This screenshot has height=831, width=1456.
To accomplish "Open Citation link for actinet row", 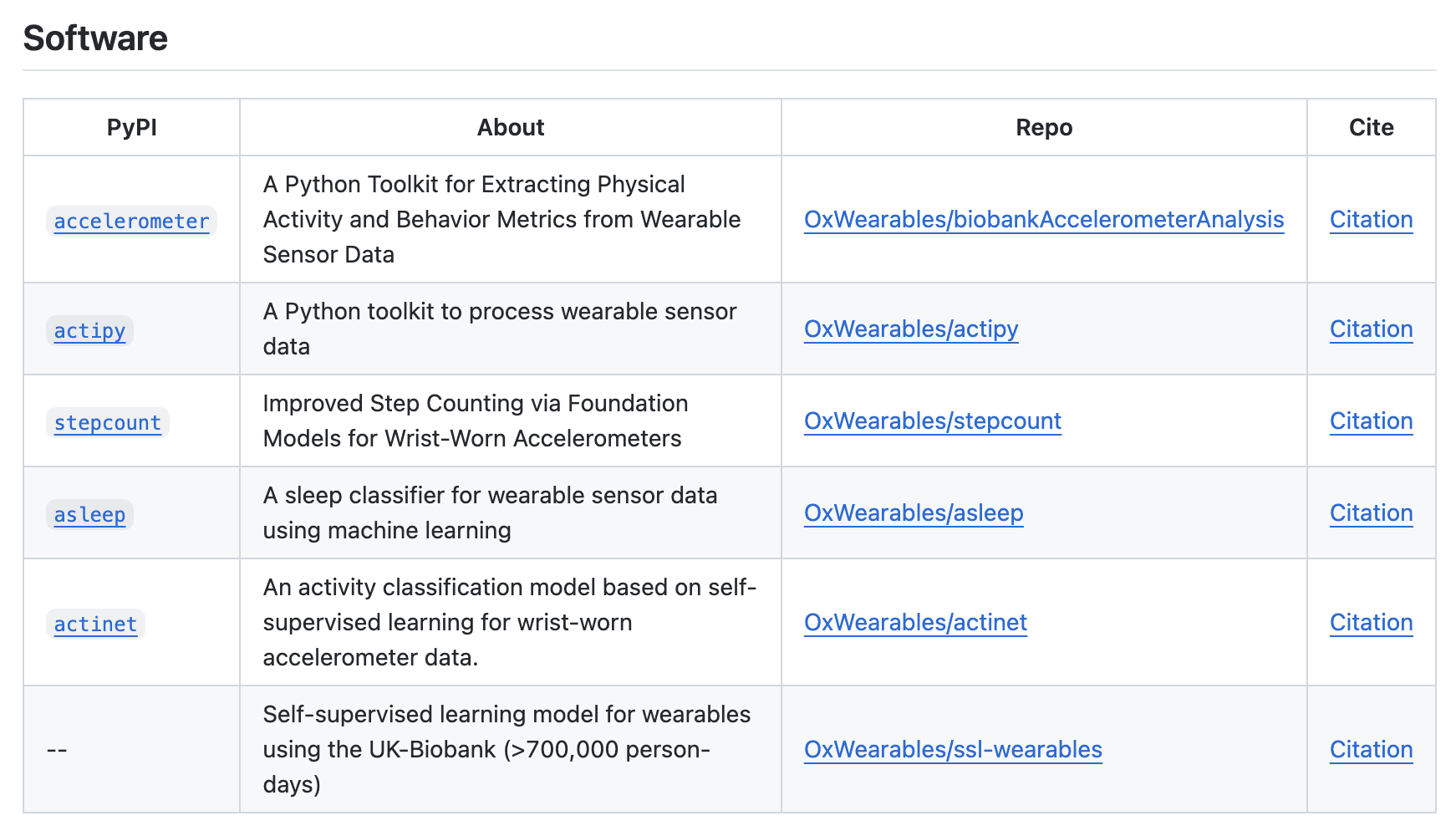I will pyautogui.click(x=1371, y=623).
